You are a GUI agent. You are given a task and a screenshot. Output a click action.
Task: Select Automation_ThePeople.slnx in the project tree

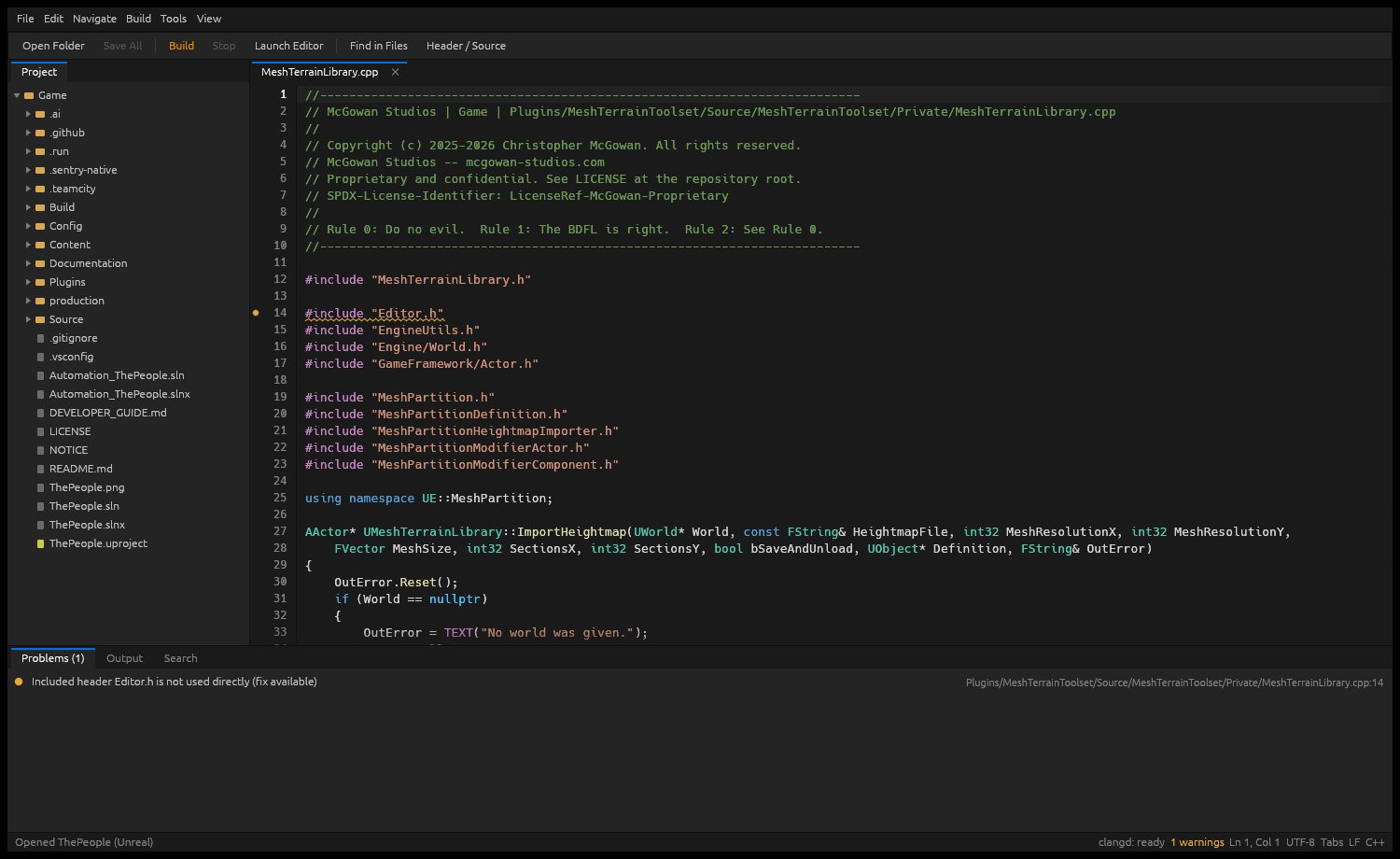point(119,394)
